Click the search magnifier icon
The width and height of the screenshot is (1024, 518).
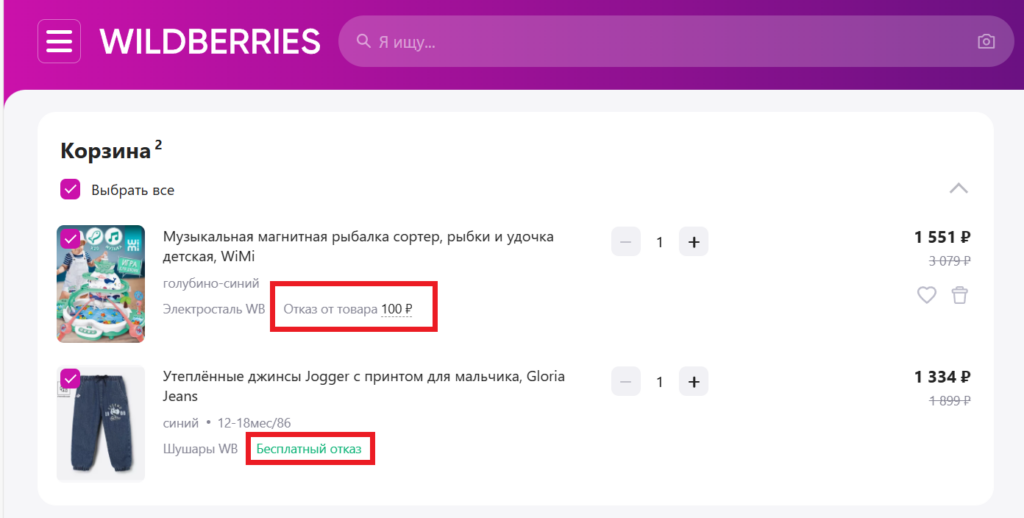(x=364, y=42)
